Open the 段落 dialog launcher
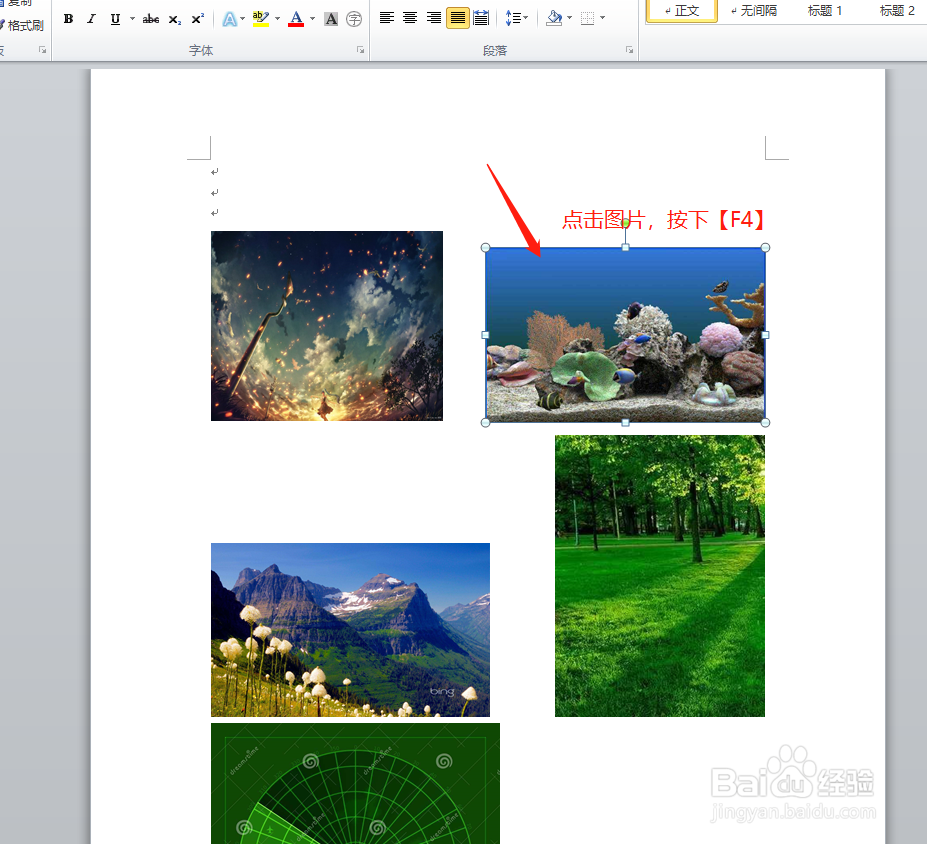This screenshot has height=844, width=927. (630, 50)
